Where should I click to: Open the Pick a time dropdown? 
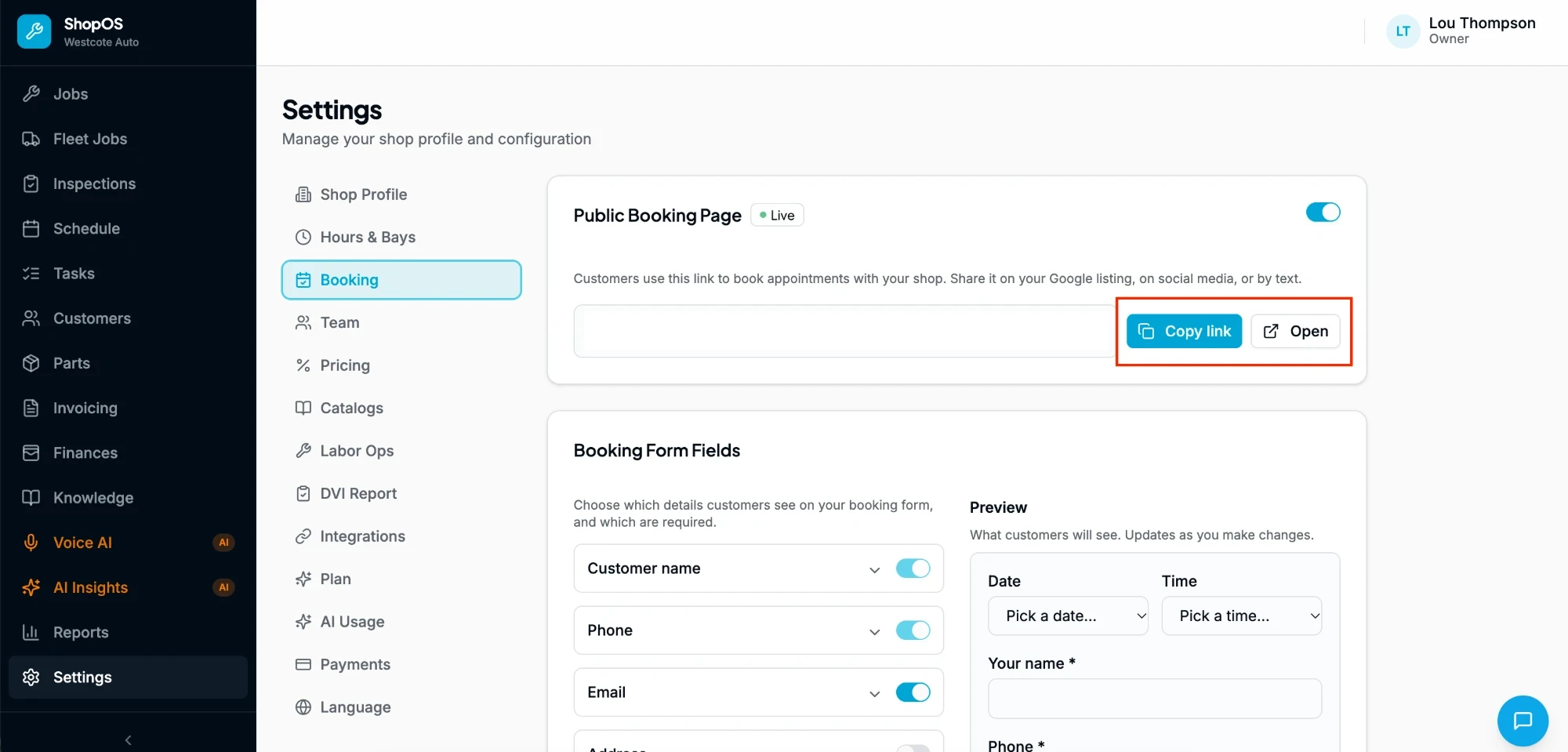1242,616
